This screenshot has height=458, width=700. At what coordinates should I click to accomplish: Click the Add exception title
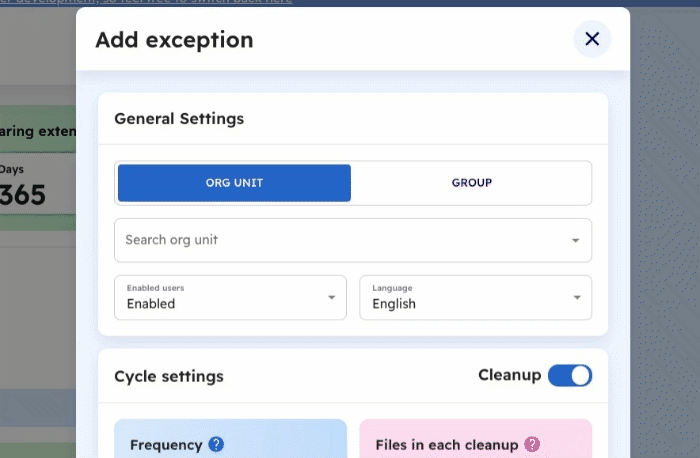click(174, 40)
